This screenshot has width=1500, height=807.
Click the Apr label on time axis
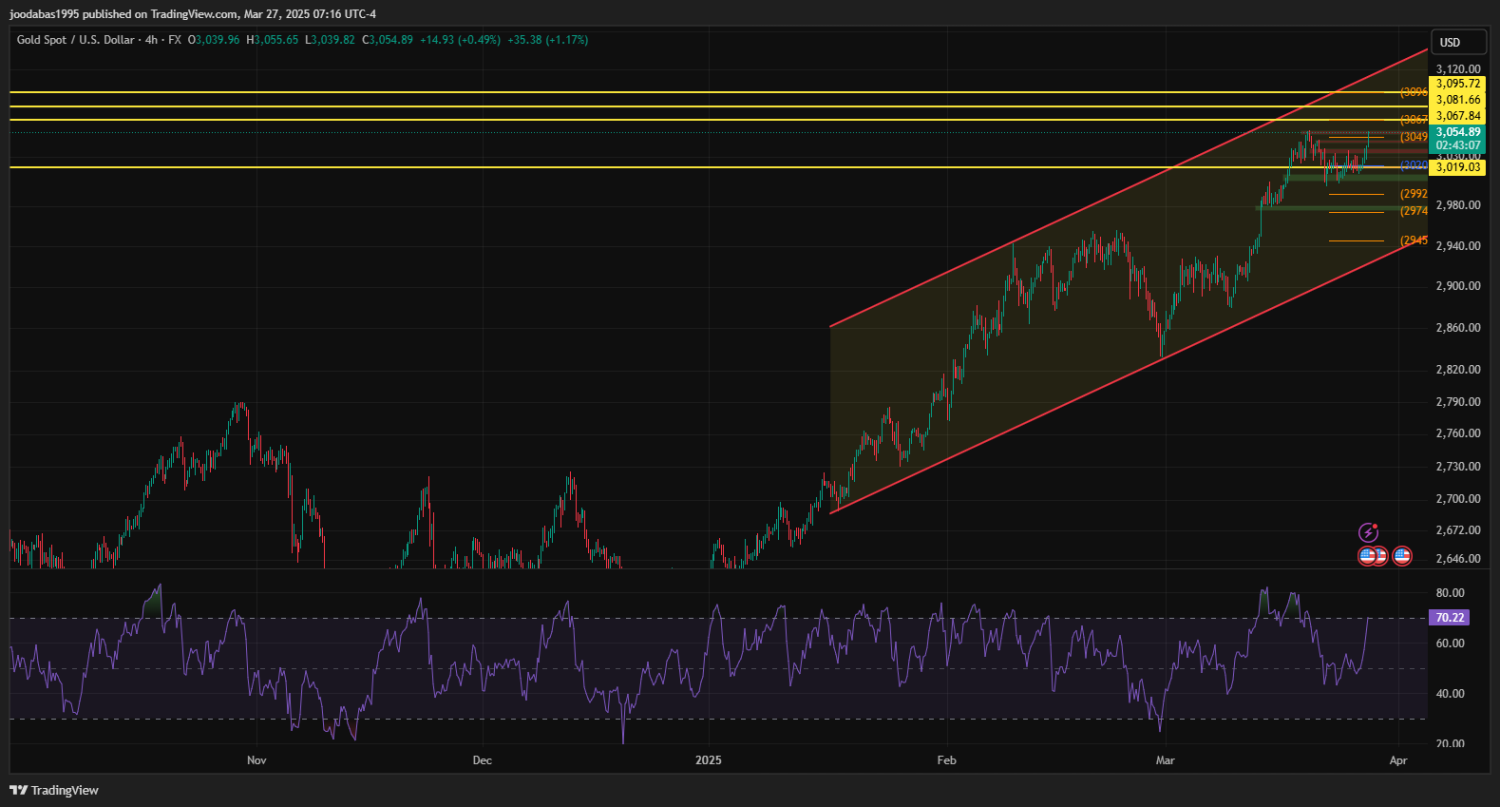tap(1398, 761)
